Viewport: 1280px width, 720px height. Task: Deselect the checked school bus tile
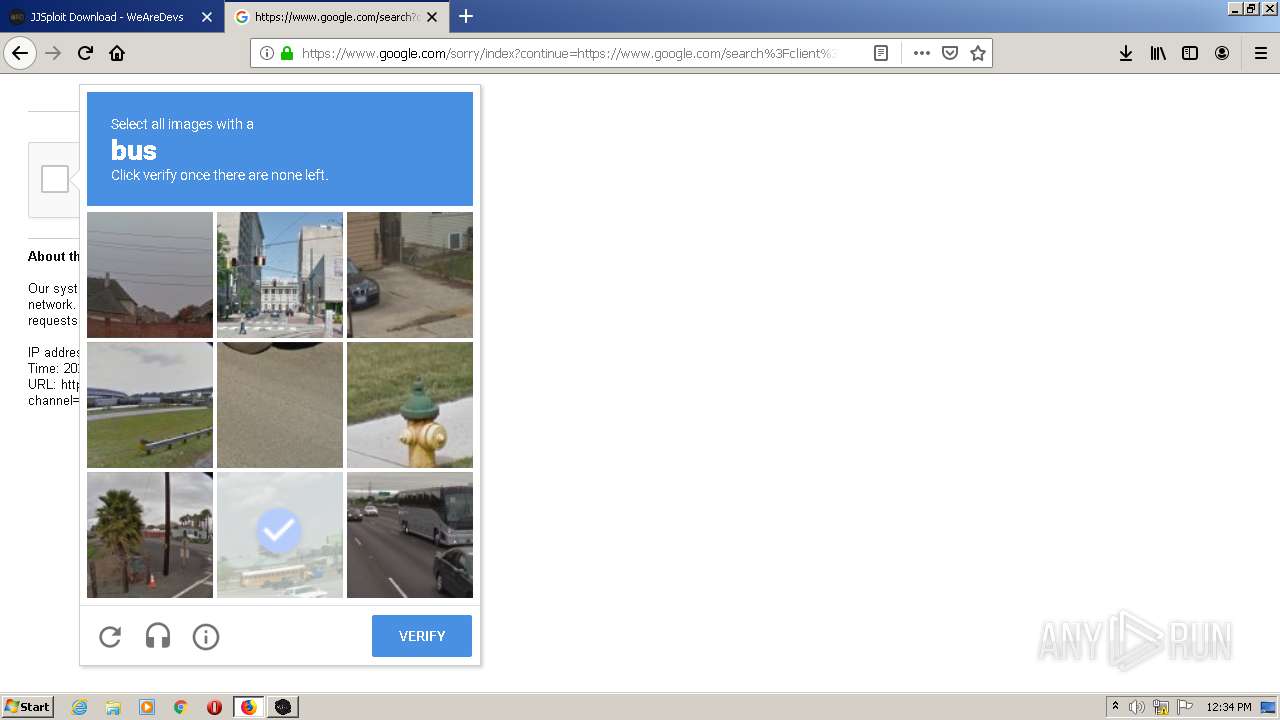coord(280,535)
